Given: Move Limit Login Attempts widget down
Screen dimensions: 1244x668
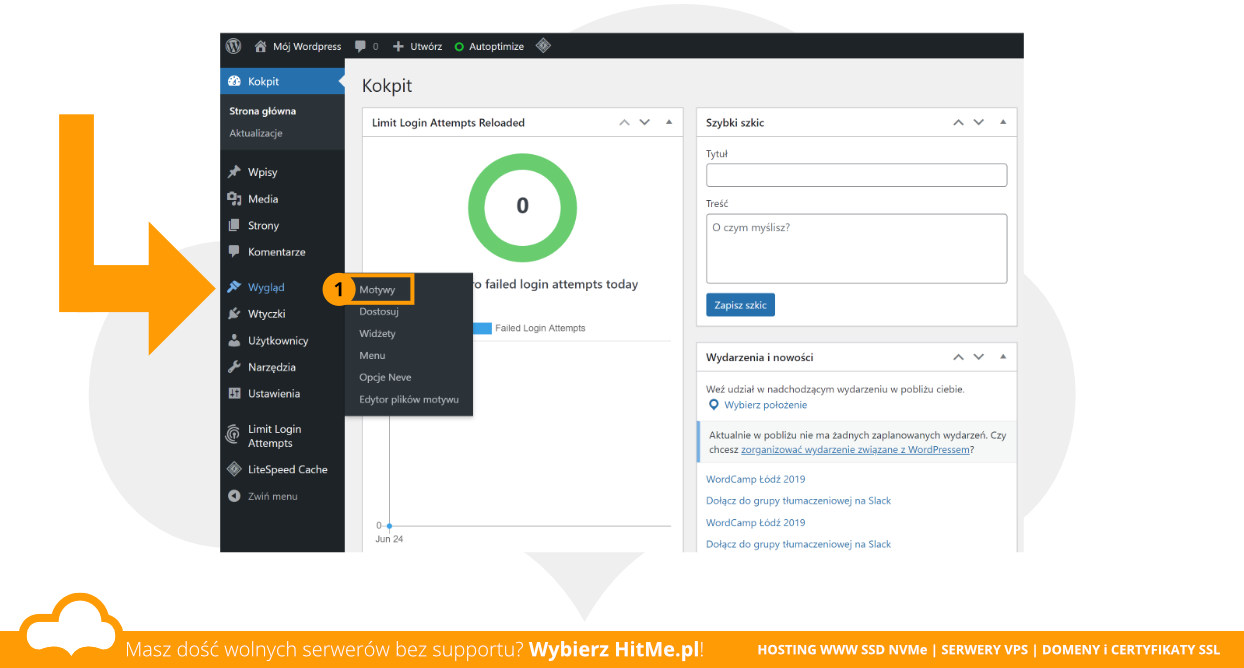Looking at the screenshot, I should coord(644,122).
